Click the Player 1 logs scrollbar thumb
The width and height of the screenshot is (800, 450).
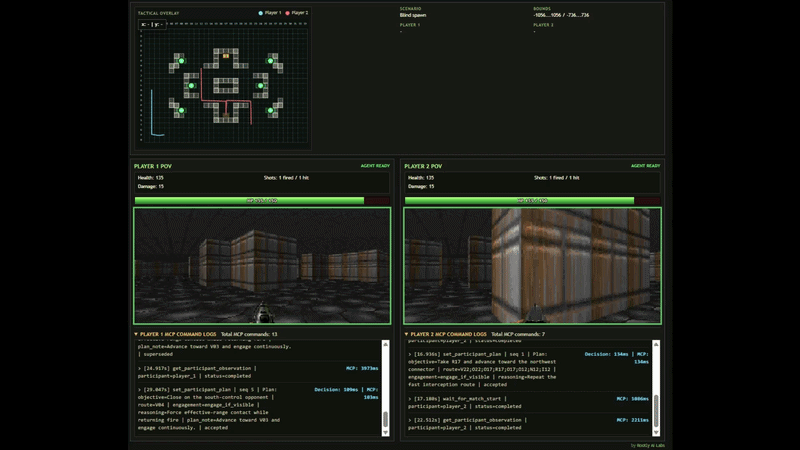pos(385,419)
